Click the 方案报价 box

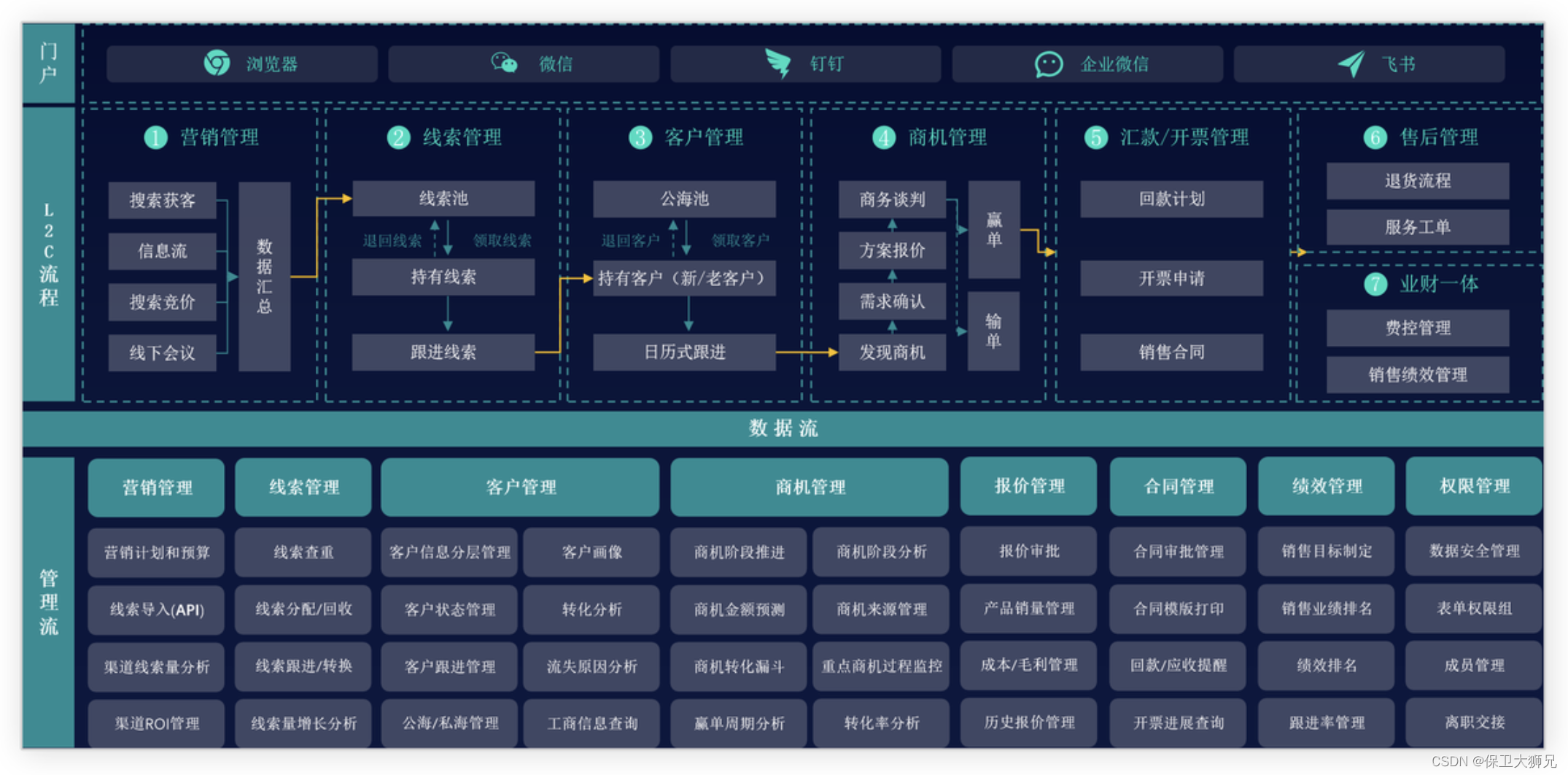[x=892, y=250]
